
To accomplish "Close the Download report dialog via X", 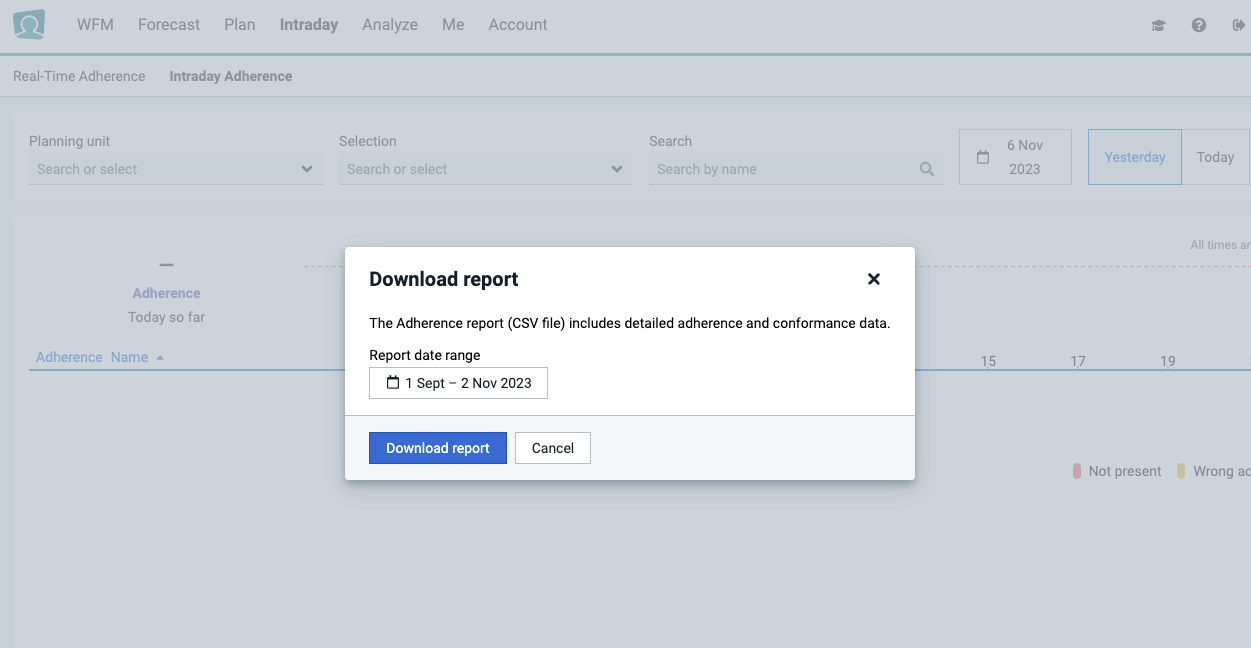I will point(873,279).
